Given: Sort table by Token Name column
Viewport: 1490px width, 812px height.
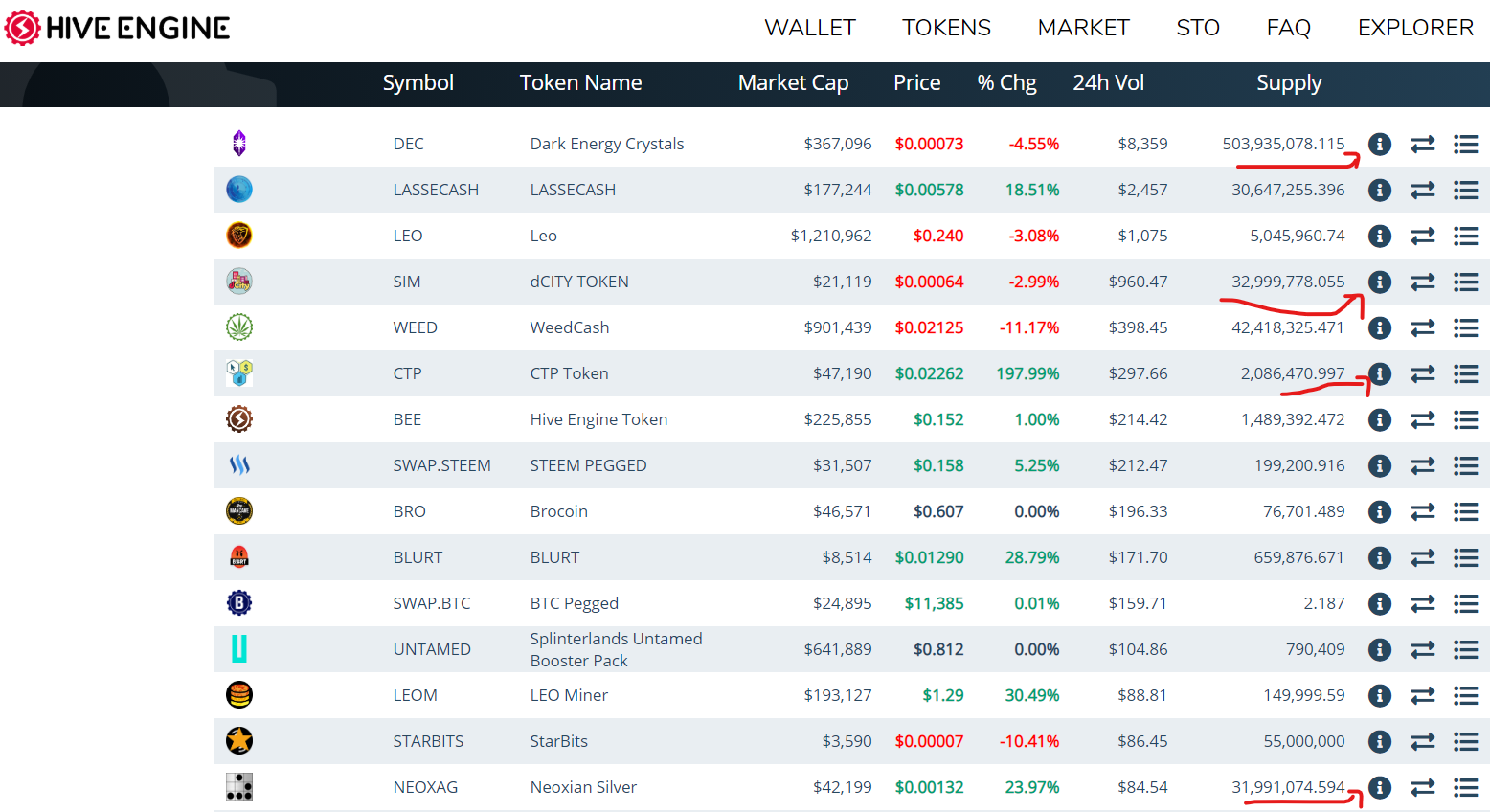Looking at the screenshot, I should tap(581, 83).
